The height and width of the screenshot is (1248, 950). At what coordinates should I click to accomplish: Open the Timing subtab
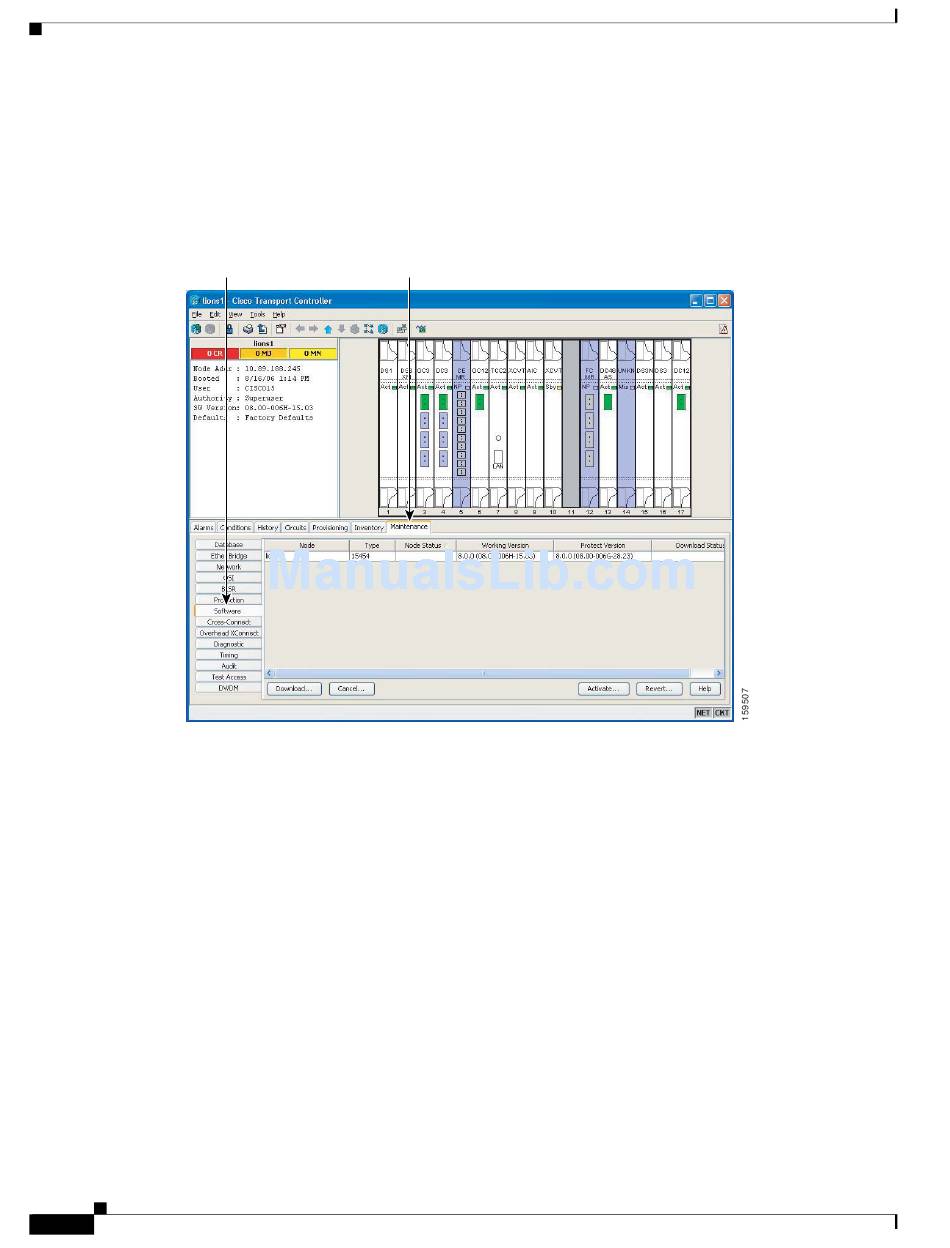tap(228, 655)
